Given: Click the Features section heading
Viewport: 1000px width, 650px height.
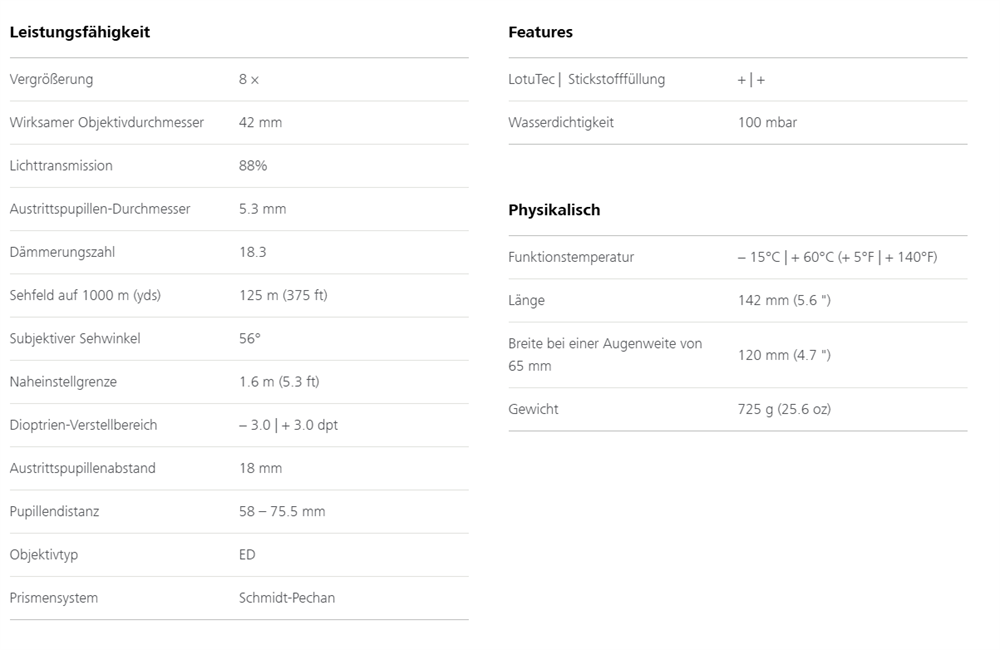Looking at the screenshot, I should point(540,32).
